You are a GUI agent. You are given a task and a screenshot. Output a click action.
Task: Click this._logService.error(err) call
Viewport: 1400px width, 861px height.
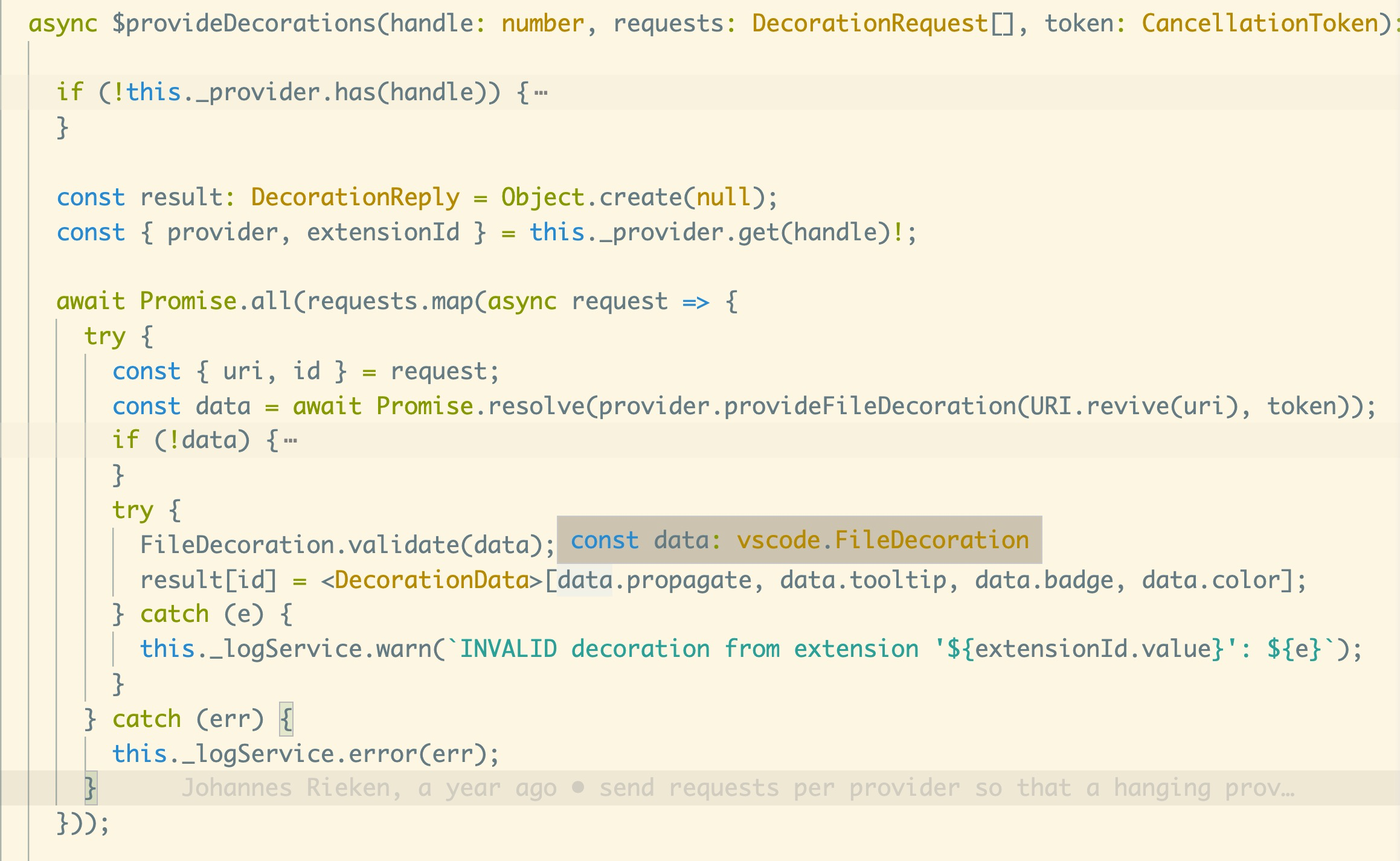(305, 754)
